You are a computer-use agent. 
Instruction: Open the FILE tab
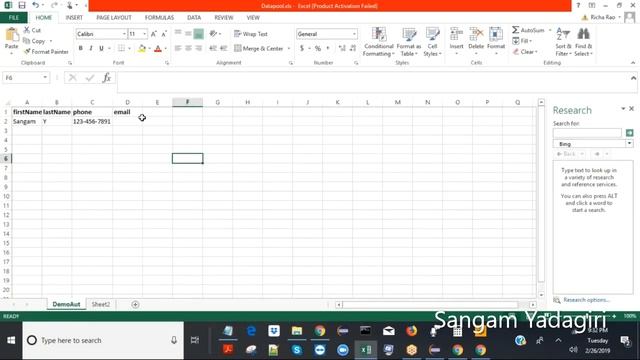pos(13,18)
